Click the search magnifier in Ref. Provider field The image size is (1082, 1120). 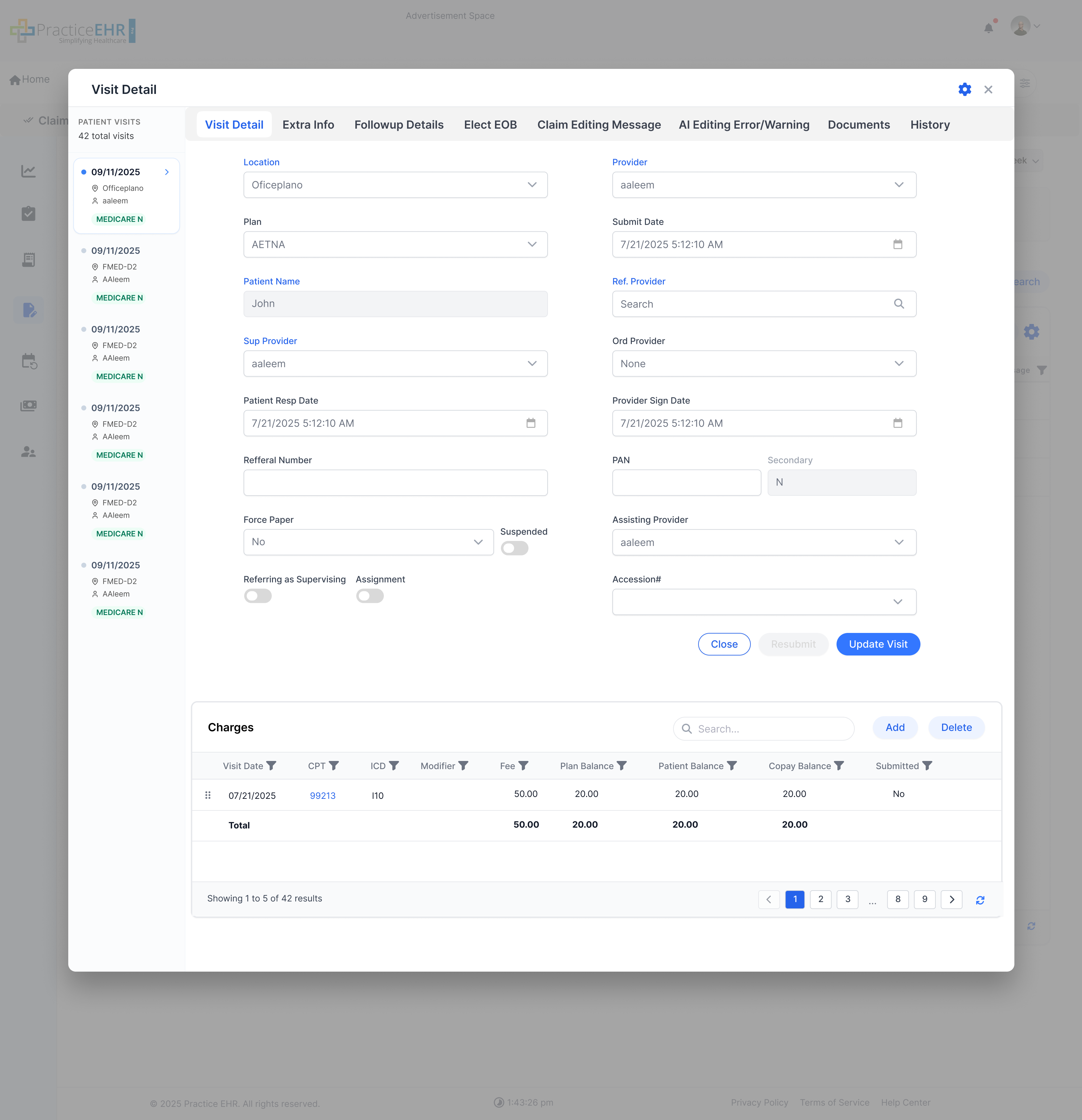(x=900, y=303)
